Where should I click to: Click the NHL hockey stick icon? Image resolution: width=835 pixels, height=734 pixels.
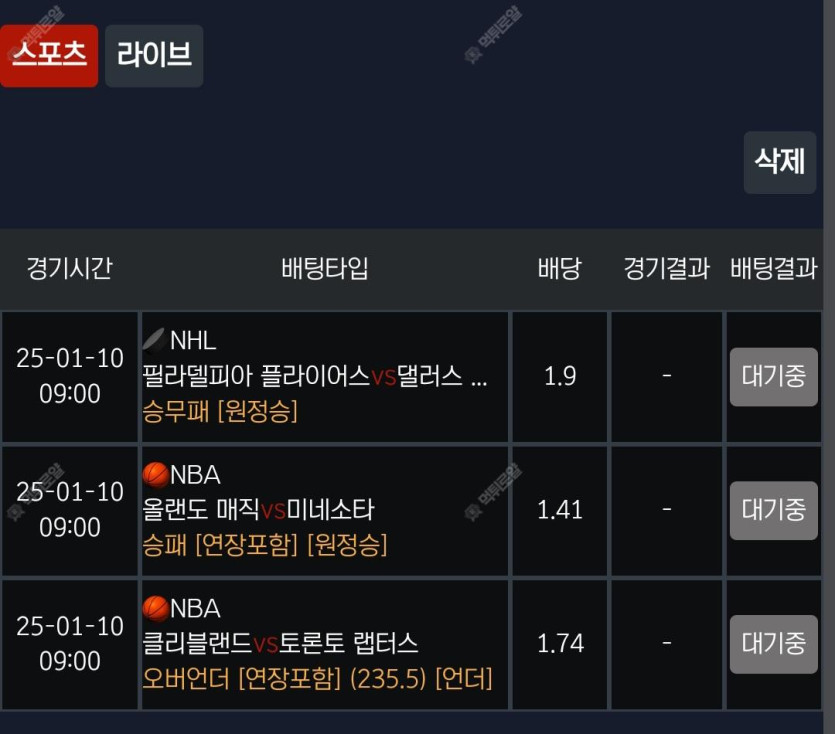(x=154, y=341)
